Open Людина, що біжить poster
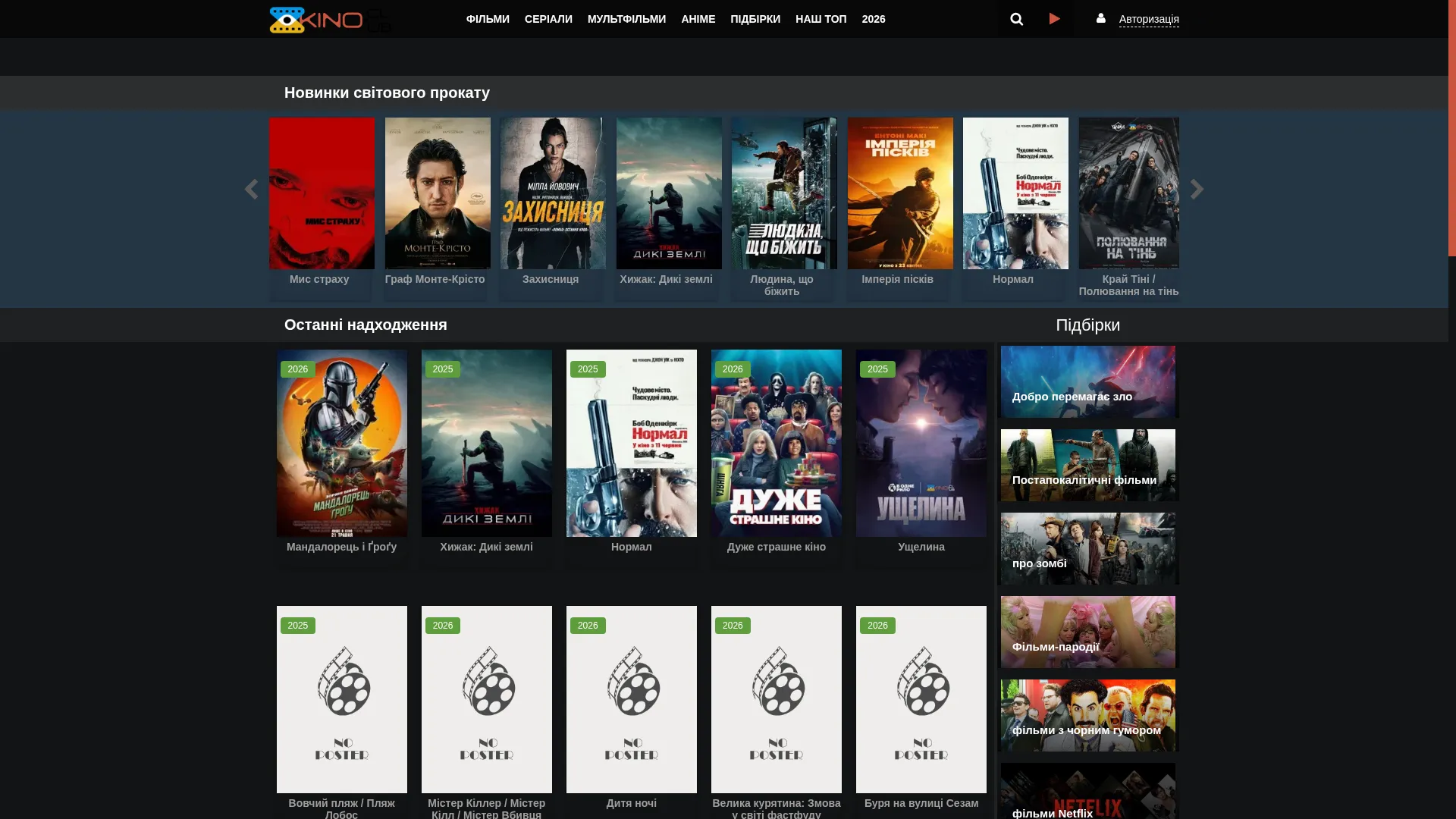 click(784, 193)
